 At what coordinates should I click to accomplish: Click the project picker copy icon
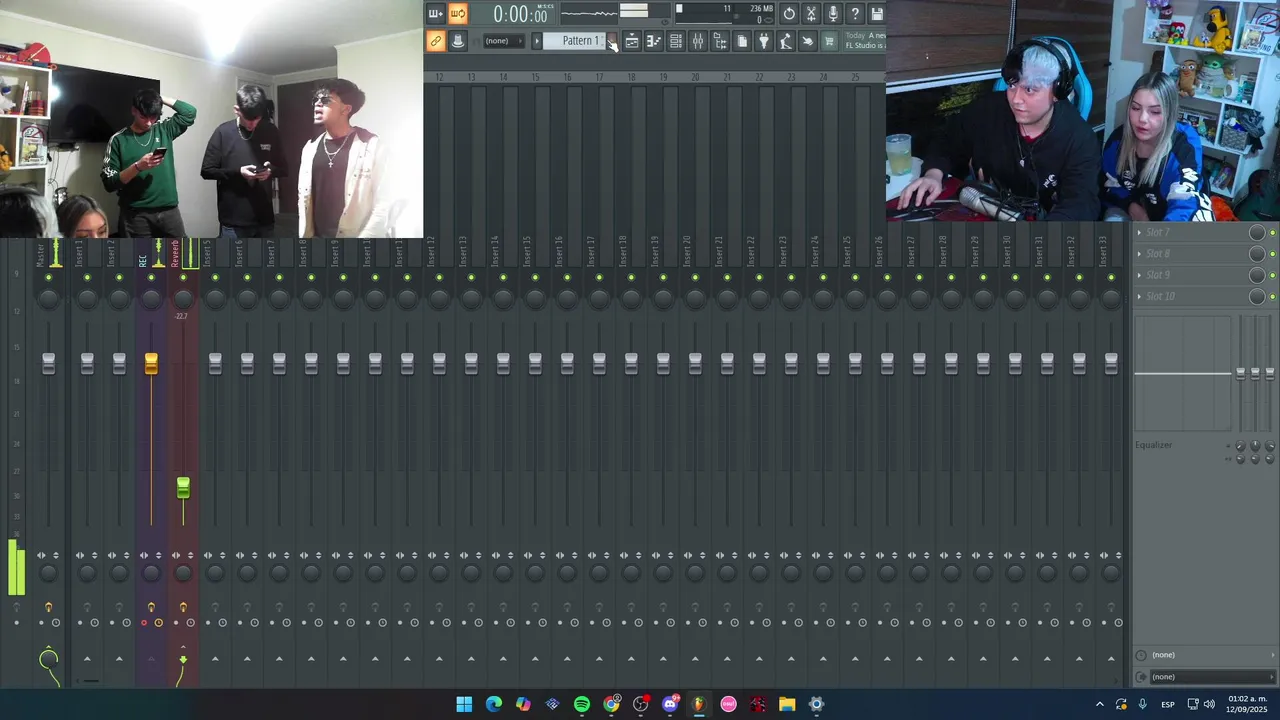point(742,41)
